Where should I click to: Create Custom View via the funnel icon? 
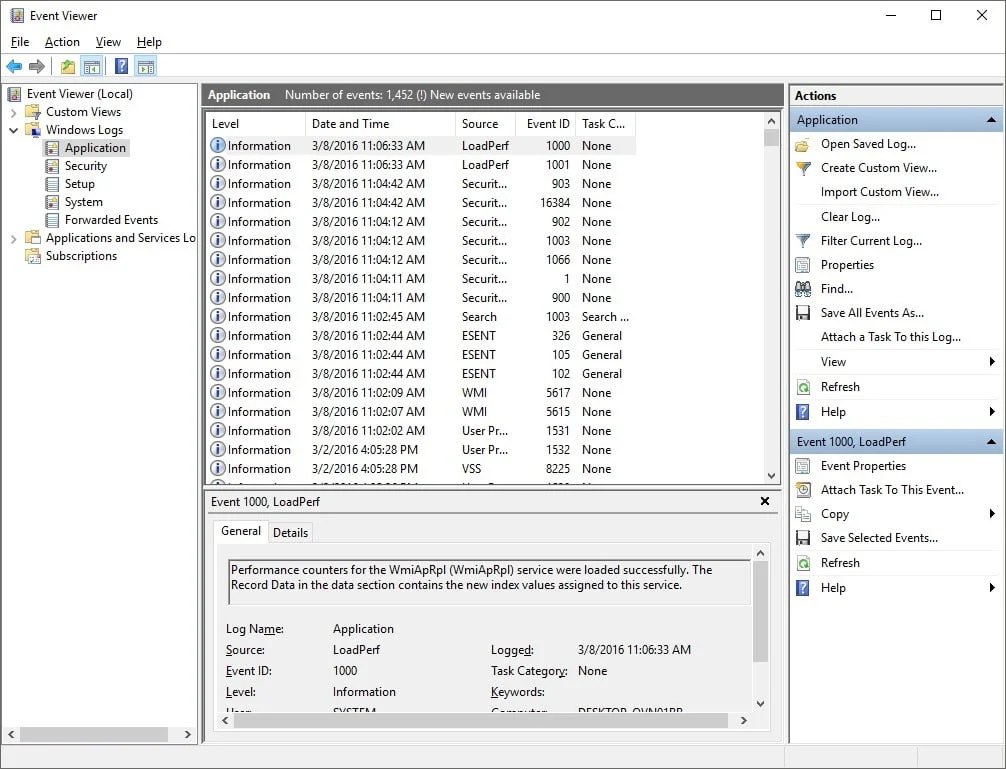point(803,168)
